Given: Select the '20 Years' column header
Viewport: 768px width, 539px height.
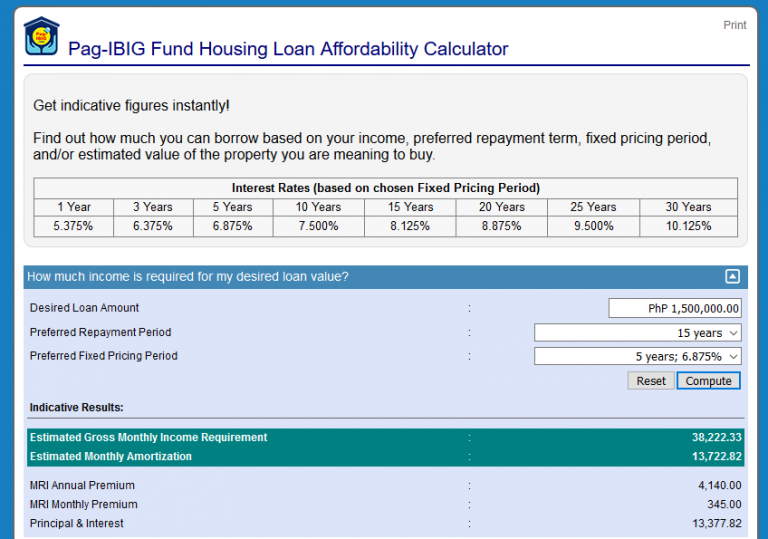Looking at the screenshot, I should [502, 207].
